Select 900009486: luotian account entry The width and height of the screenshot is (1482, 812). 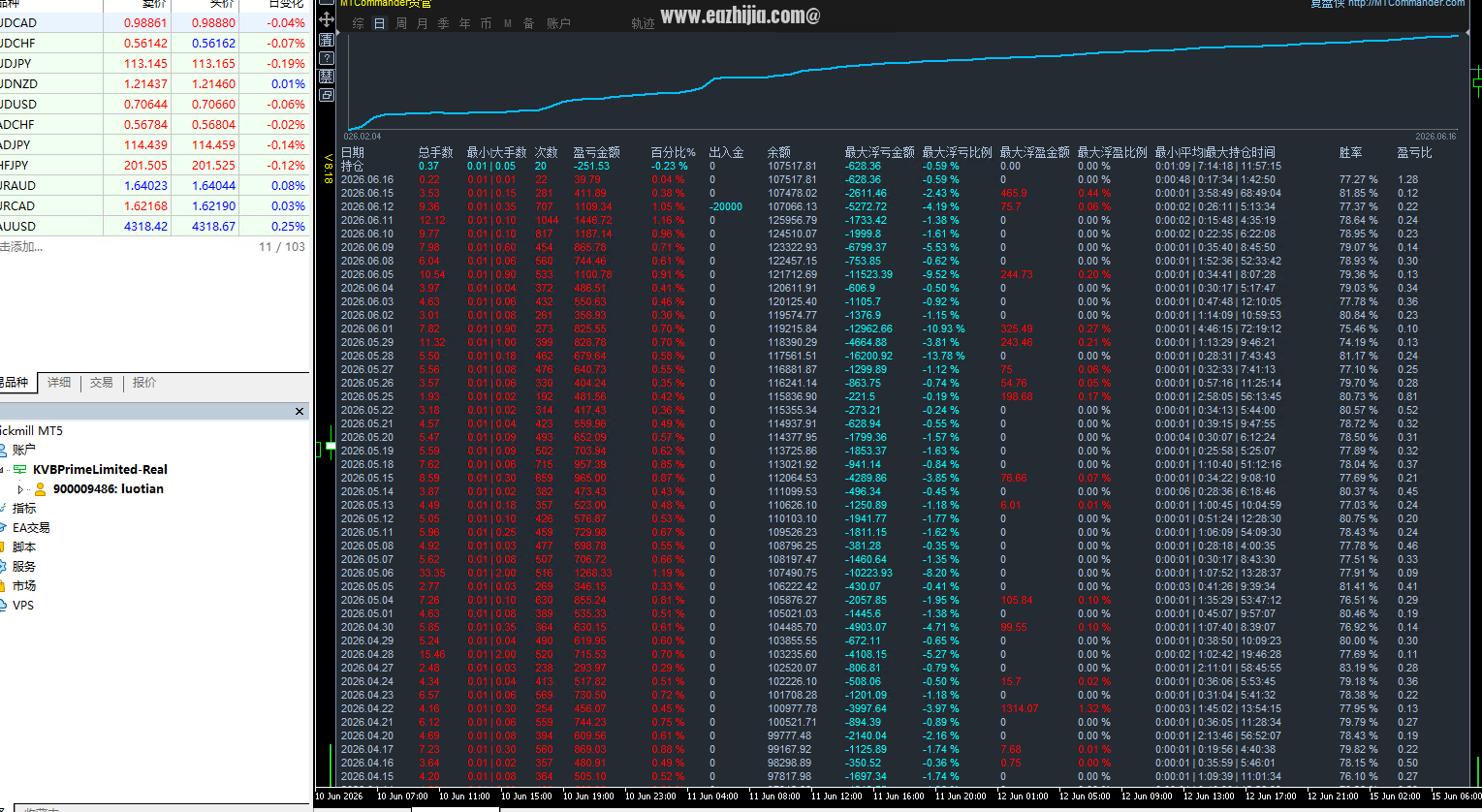tap(109, 488)
